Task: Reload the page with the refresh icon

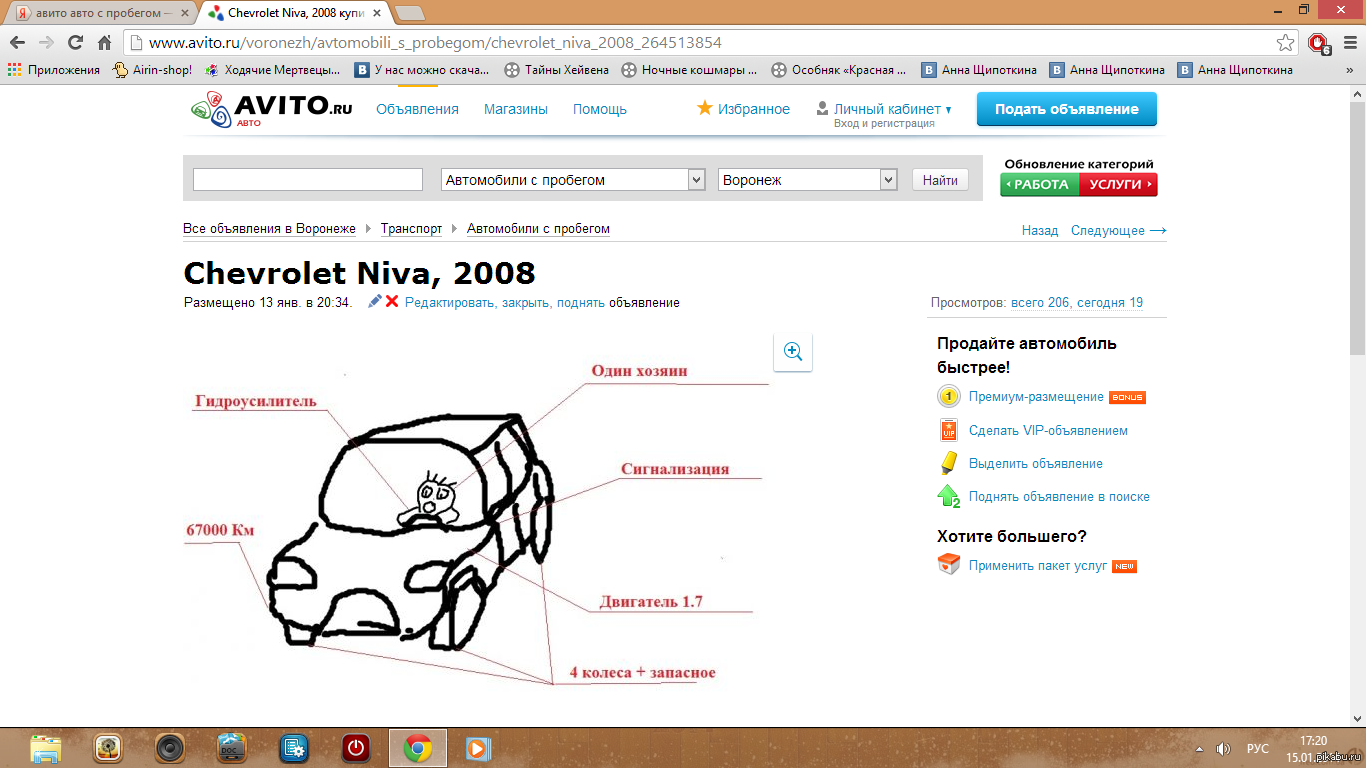Action: tap(75, 43)
